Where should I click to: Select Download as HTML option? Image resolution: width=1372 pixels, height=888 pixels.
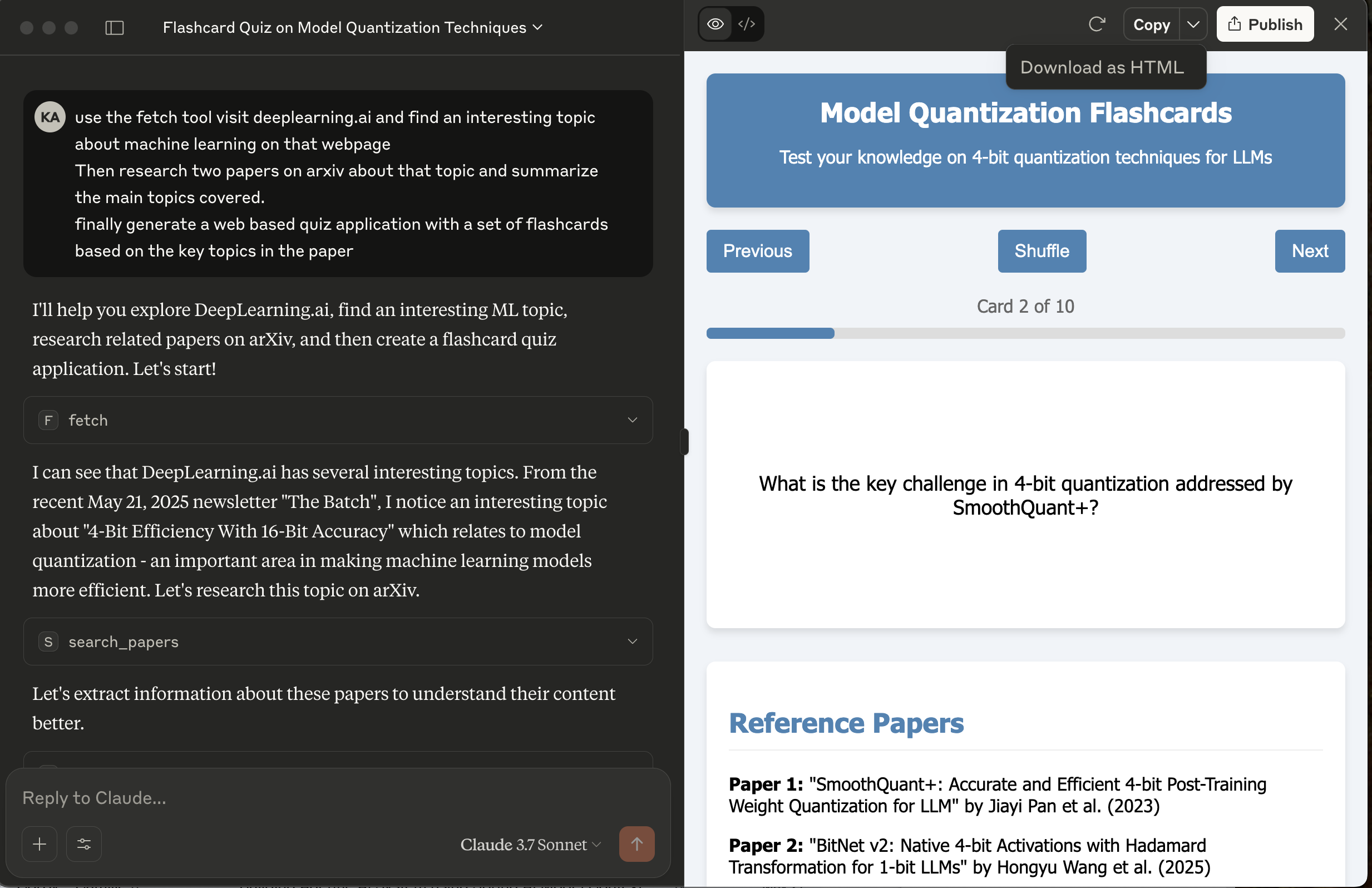click(1102, 67)
